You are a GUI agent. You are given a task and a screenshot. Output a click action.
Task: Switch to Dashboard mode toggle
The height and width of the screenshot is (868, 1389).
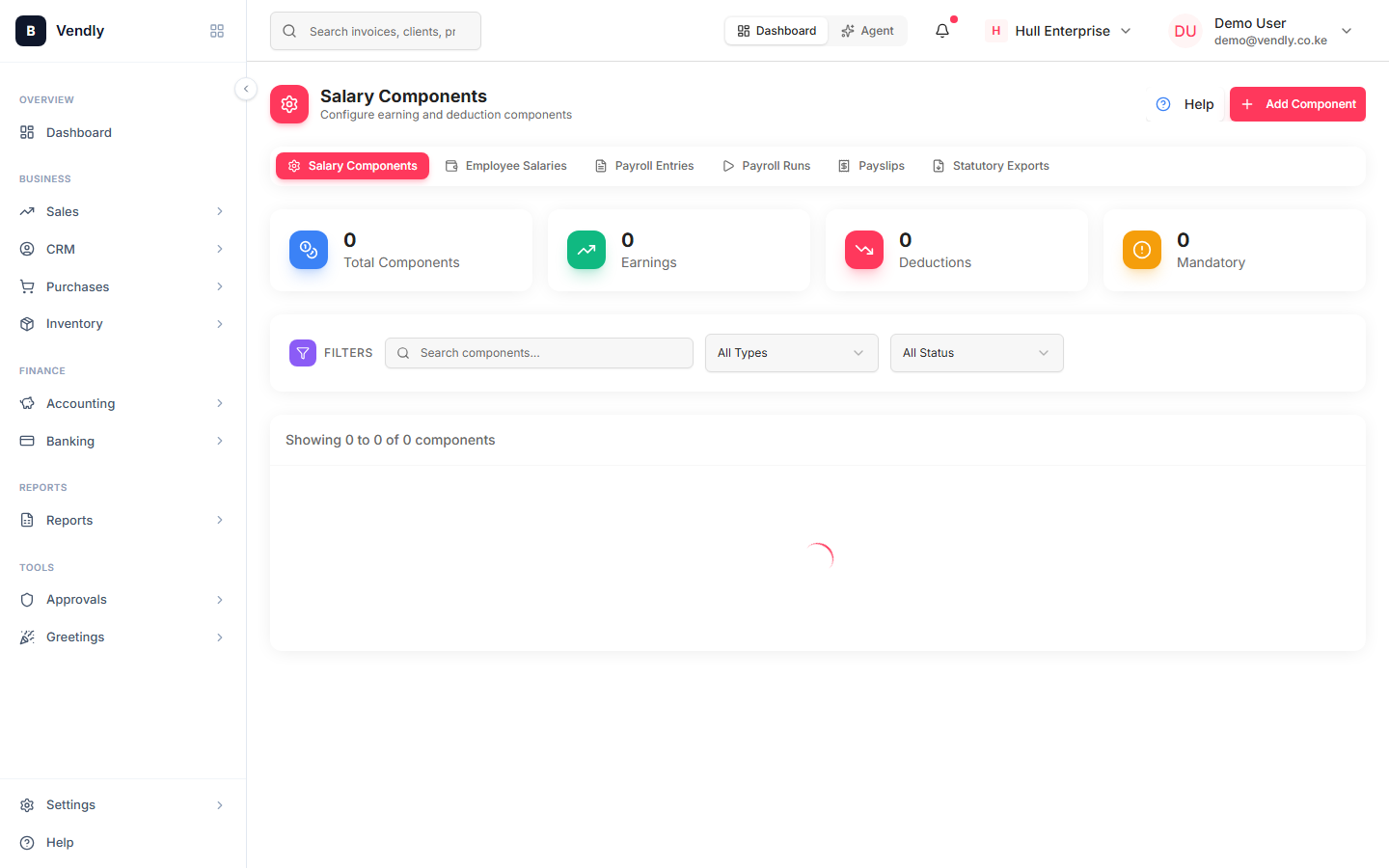point(776,31)
